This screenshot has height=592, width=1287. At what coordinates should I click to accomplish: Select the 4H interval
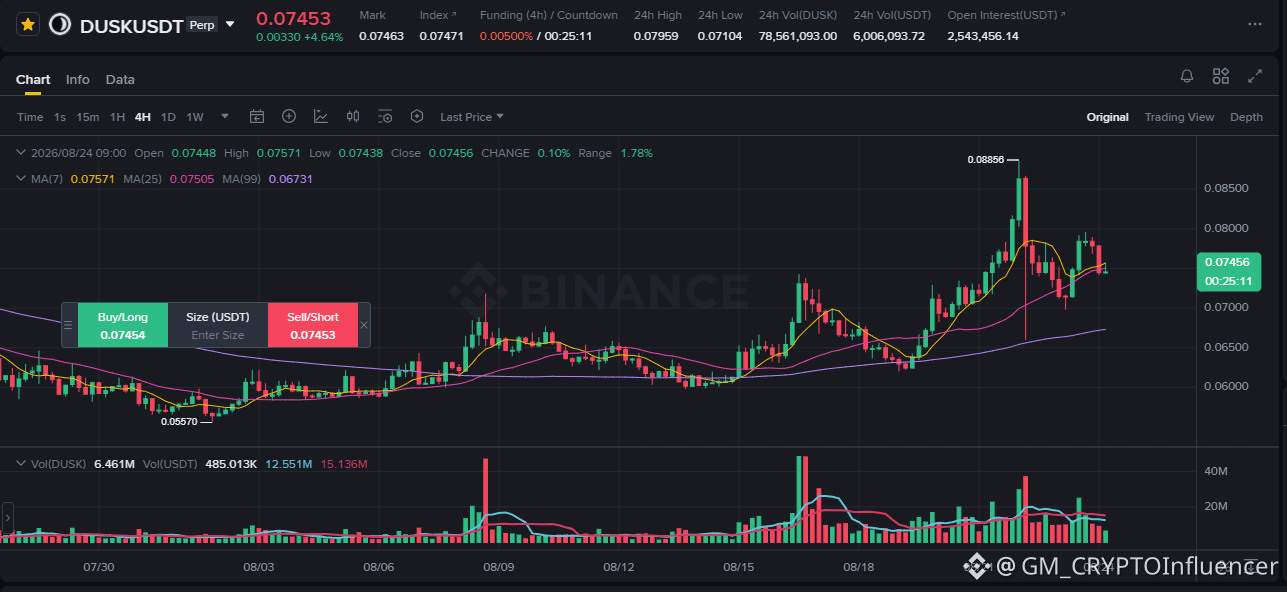coord(143,117)
